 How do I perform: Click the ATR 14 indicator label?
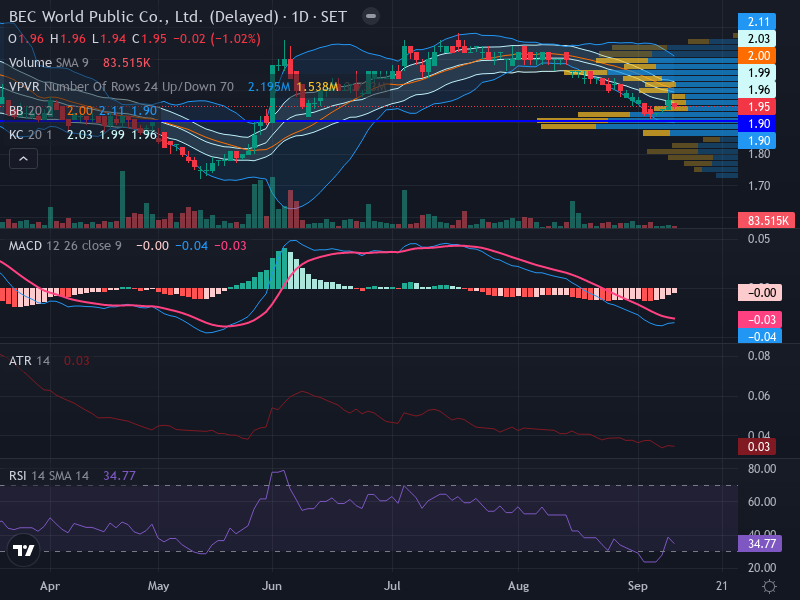pos(30,361)
